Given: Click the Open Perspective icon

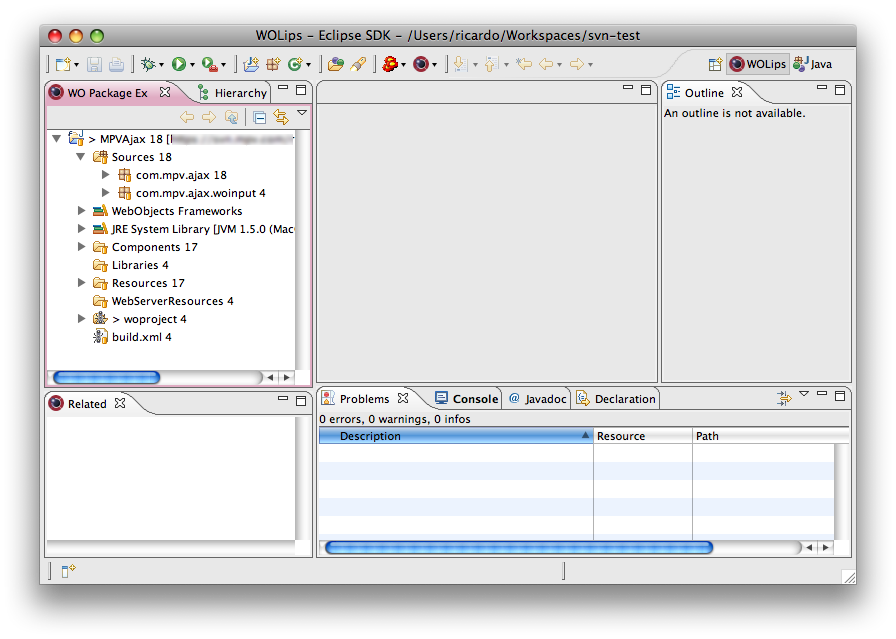Looking at the screenshot, I should pos(715,65).
